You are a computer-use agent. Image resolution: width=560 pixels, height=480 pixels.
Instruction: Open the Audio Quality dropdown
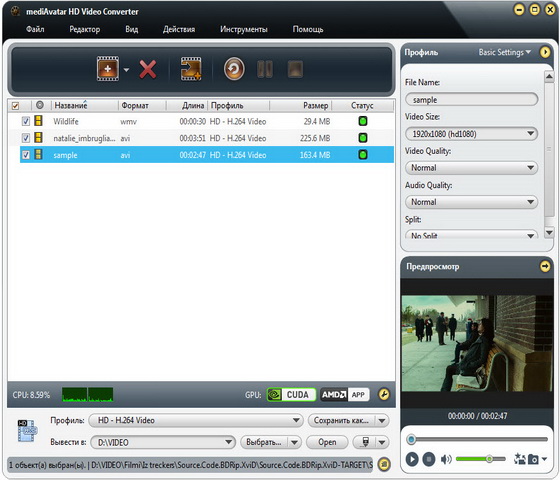[x=471, y=202]
